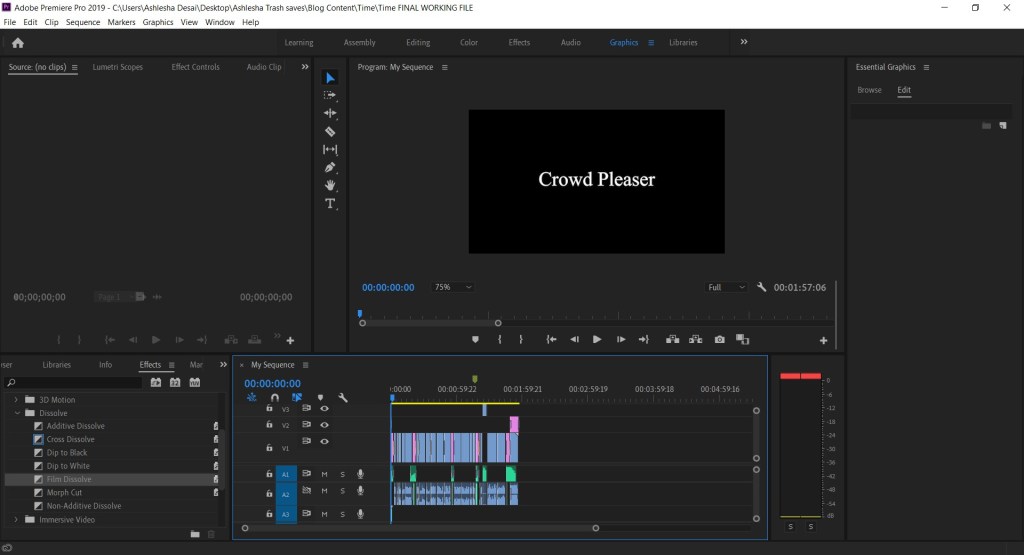The width and height of the screenshot is (1024, 555).
Task: Select the Razor tool
Action: [330, 132]
